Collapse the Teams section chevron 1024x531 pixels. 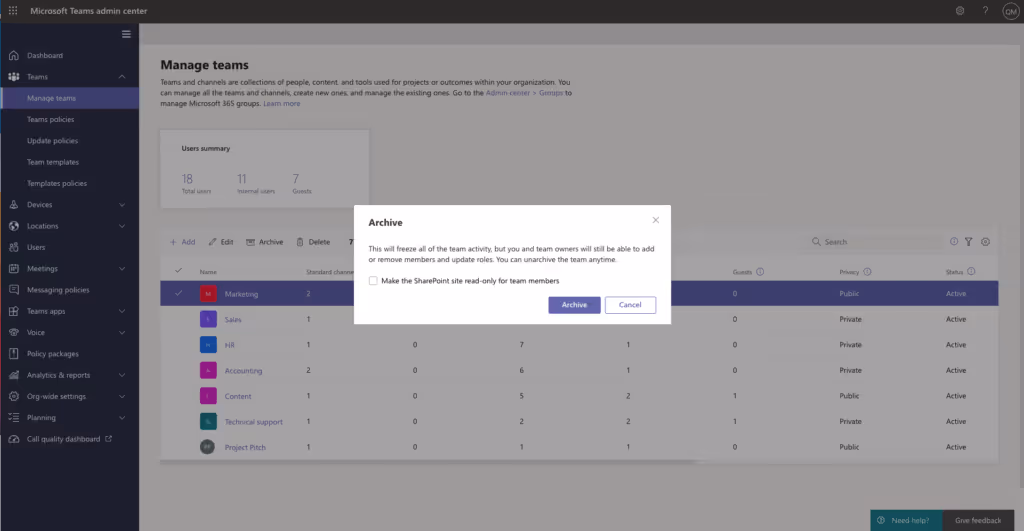tap(122, 77)
